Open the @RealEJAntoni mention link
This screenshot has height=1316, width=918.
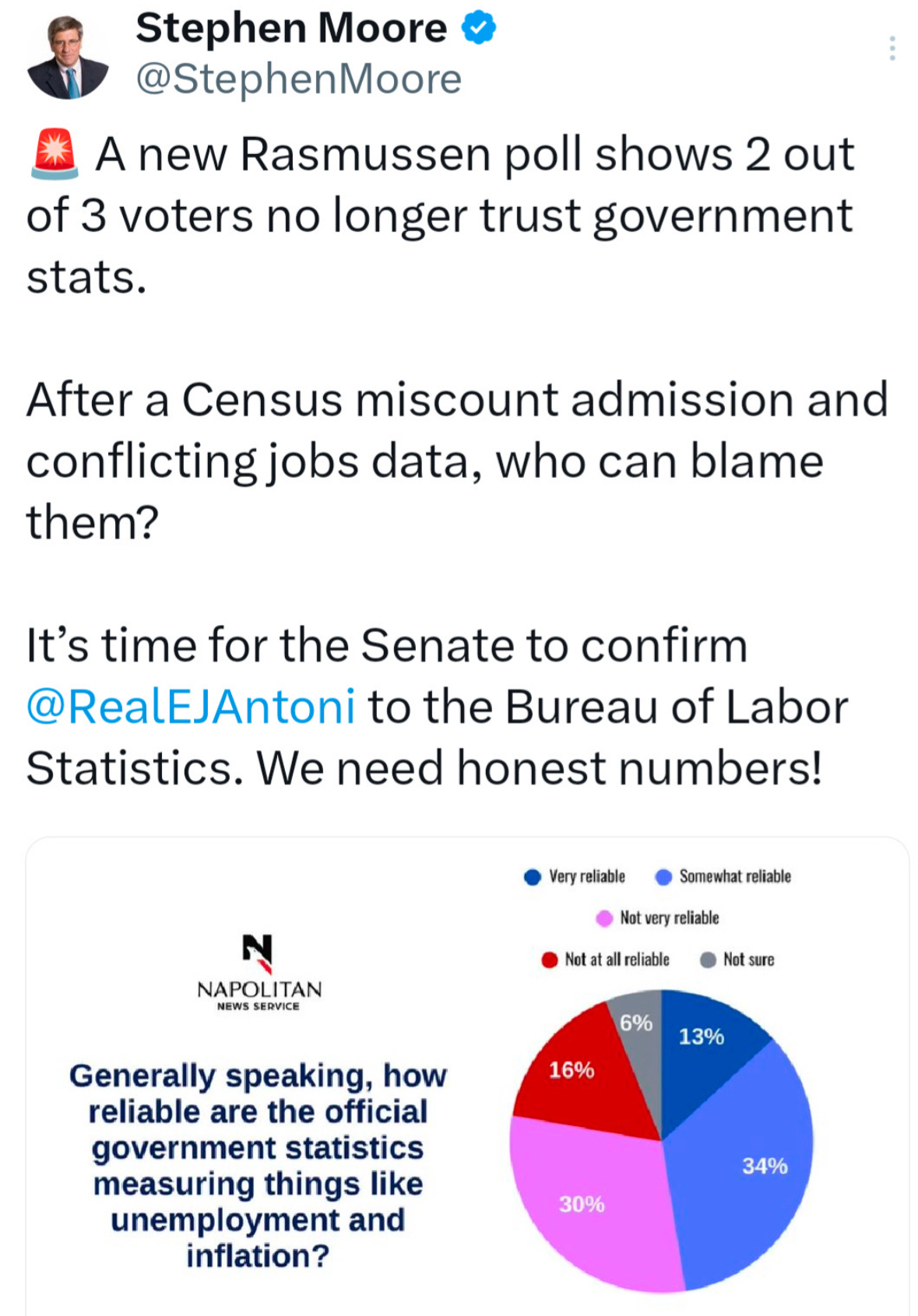point(191,707)
